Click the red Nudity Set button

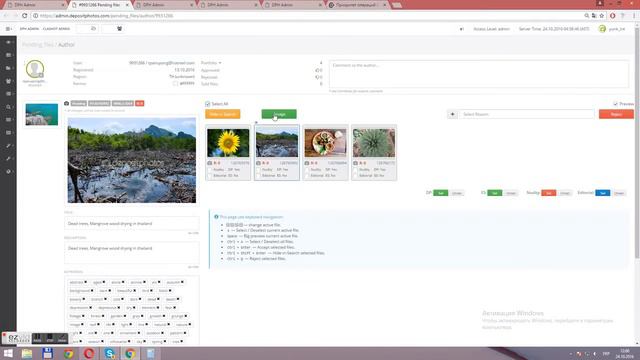[x=549, y=193]
